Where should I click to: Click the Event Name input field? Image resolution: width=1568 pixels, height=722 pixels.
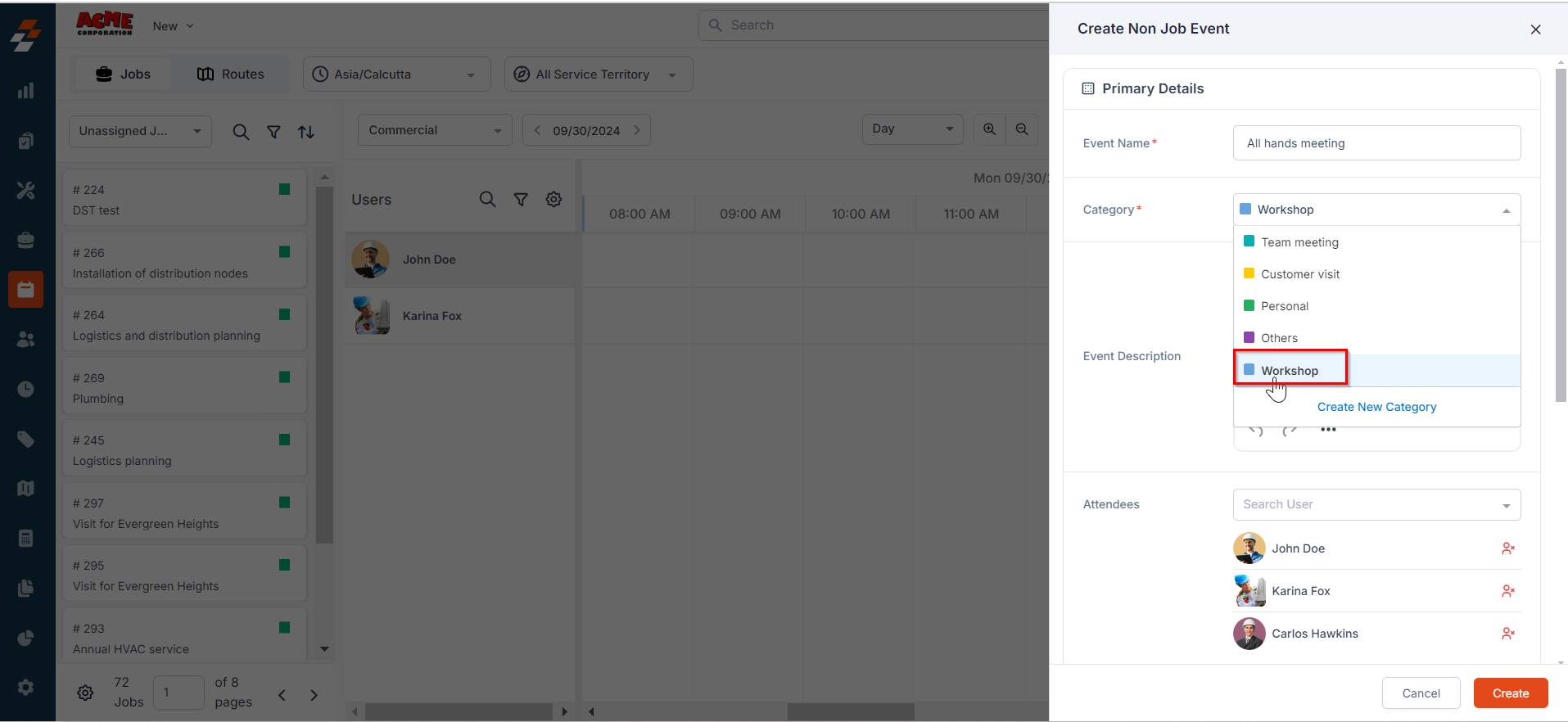coord(1377,143)
